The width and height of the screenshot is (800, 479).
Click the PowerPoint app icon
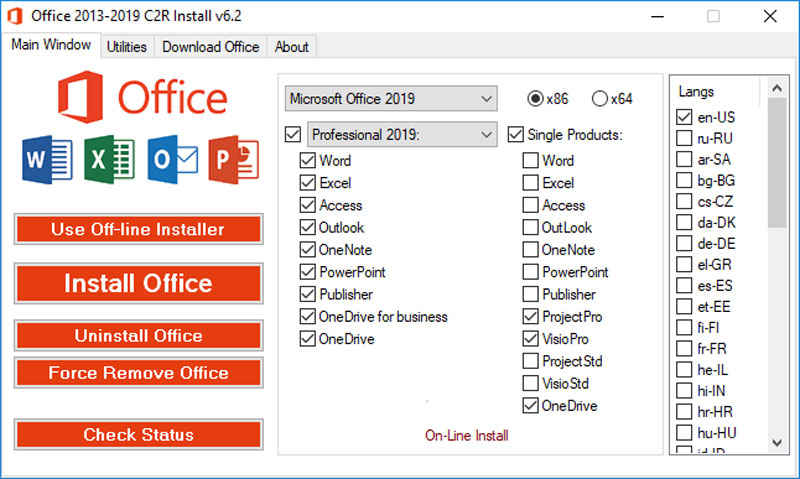(x=233, y=160)
